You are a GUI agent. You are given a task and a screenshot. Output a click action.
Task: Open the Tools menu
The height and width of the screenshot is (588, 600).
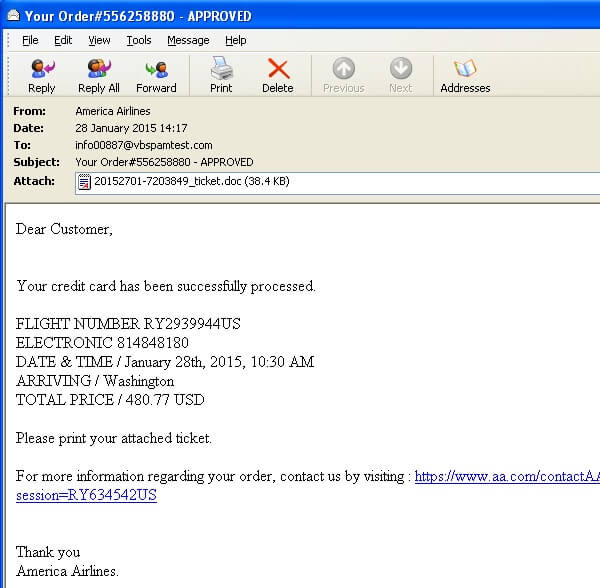[x=139, y=40]
